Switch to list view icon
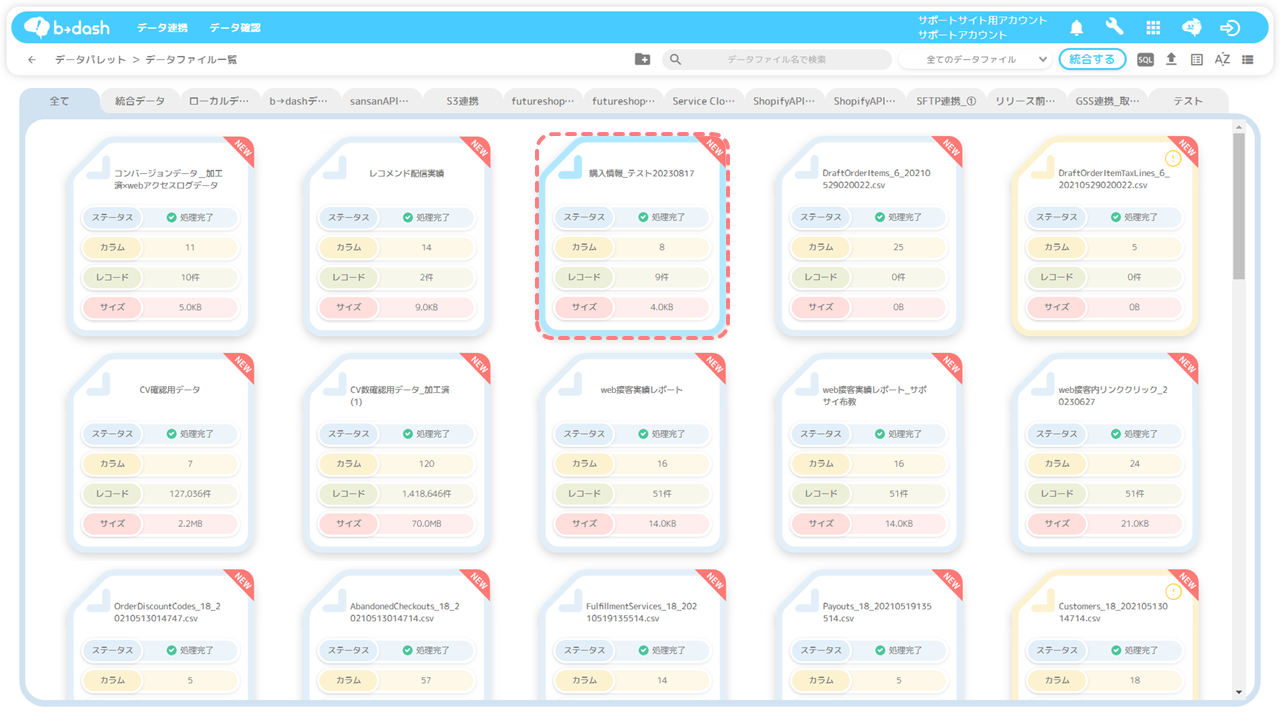Viewport: 1280px width, 720px height. coord(1248,60)
